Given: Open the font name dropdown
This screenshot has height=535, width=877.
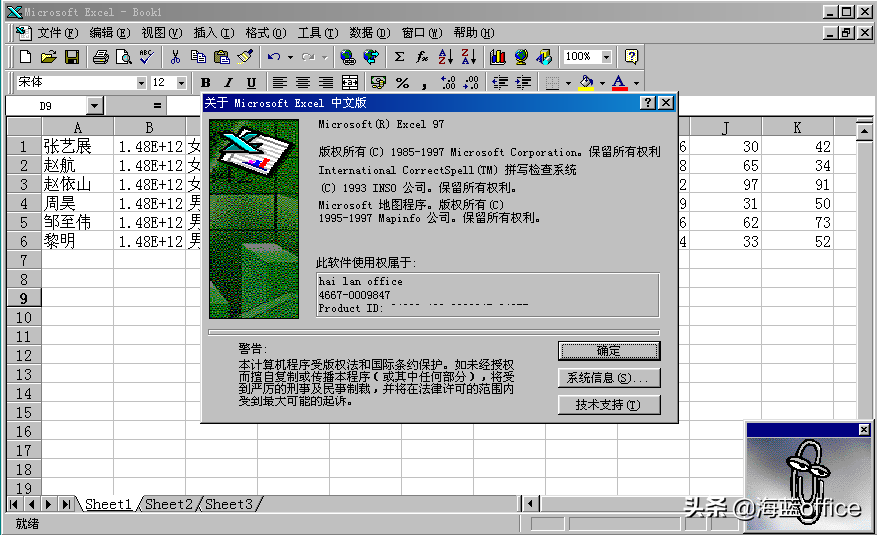Looking at the screenshot, I should click(x=141, y=83).
